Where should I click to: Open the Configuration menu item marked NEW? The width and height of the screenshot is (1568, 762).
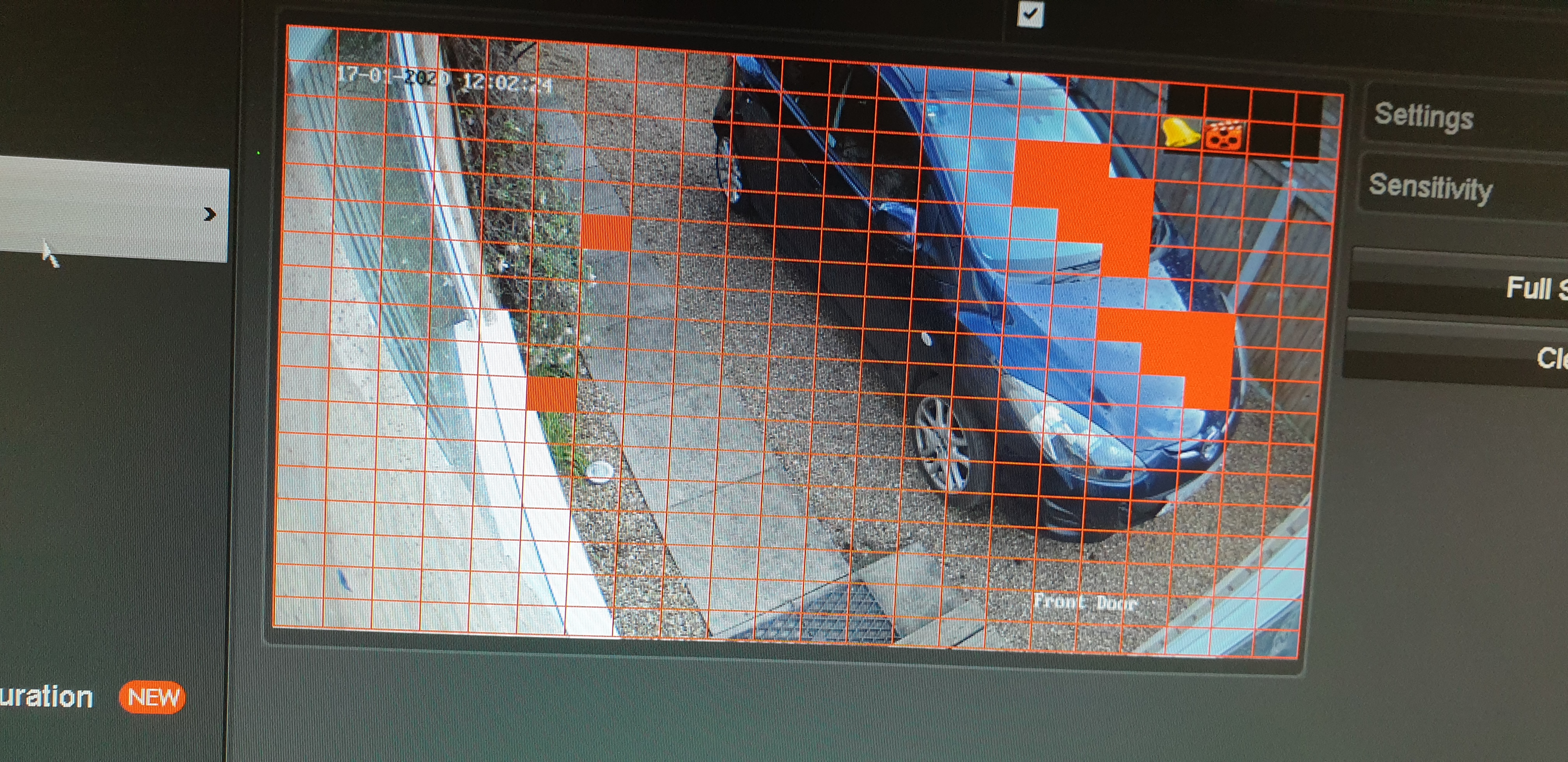(45, 696)
